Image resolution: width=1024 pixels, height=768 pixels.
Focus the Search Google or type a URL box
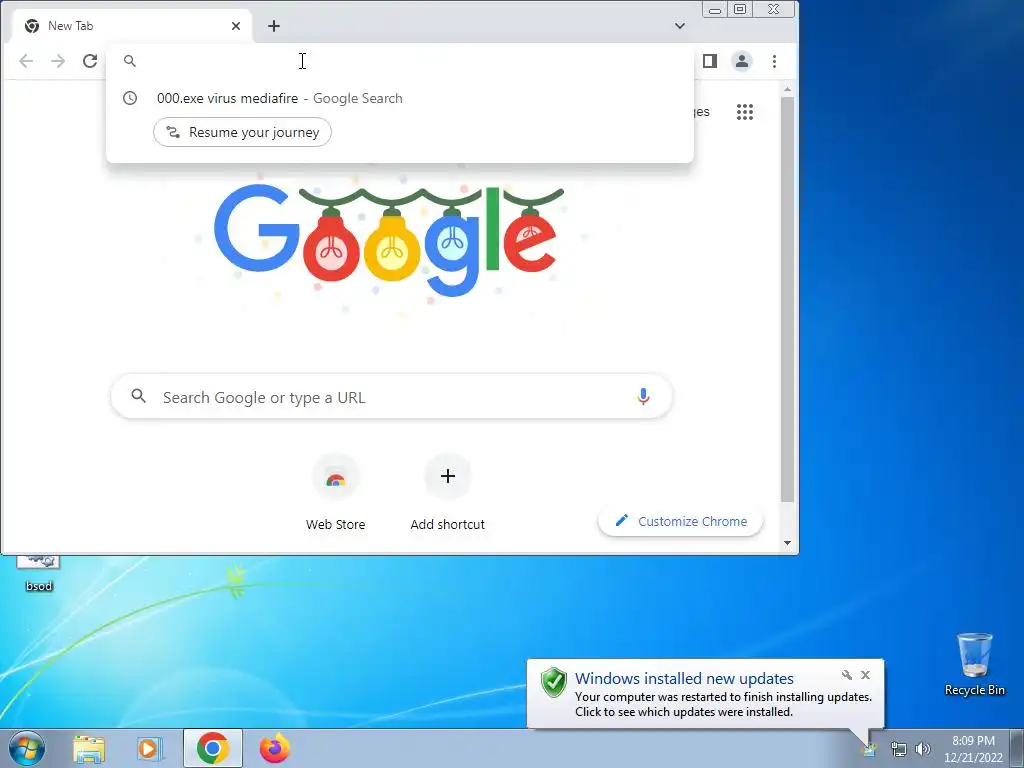391,396
